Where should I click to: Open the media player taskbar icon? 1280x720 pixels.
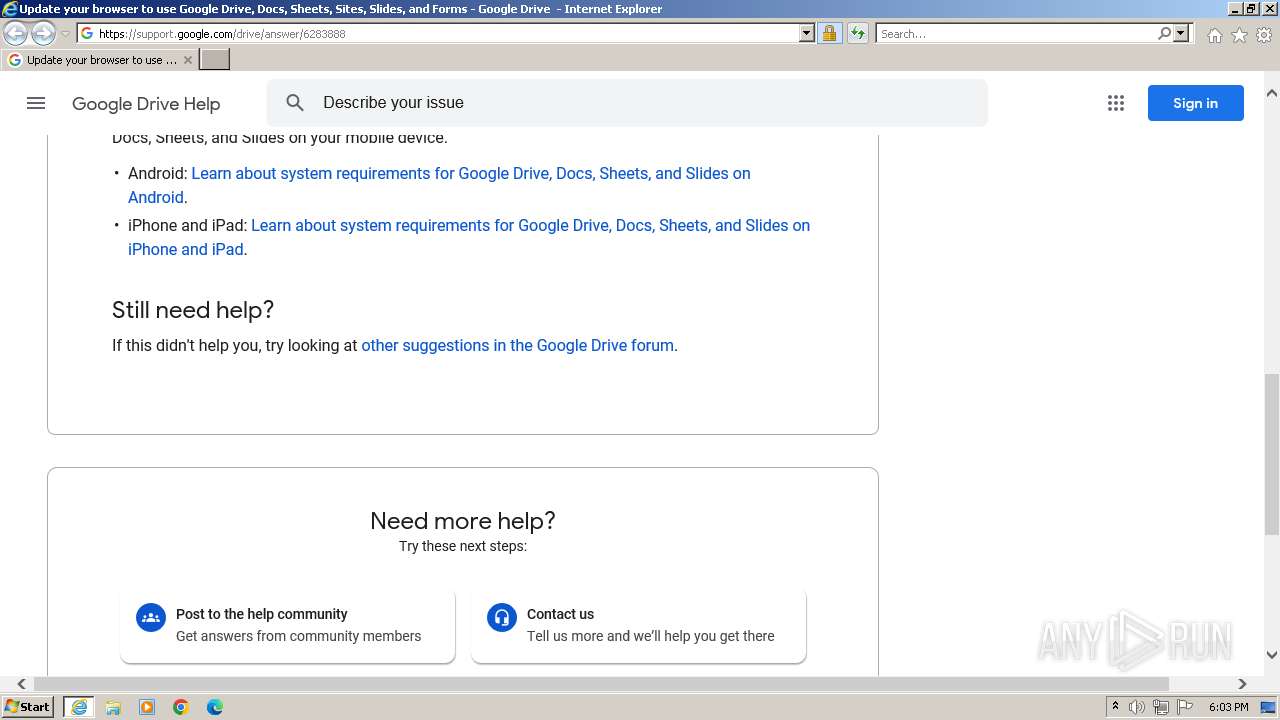[147, 707]
